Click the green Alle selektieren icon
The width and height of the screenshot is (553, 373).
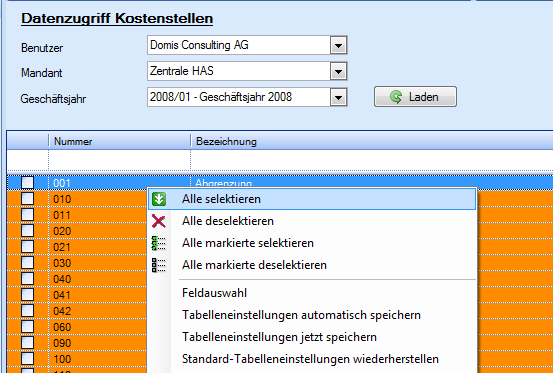(x=159, y=199)
